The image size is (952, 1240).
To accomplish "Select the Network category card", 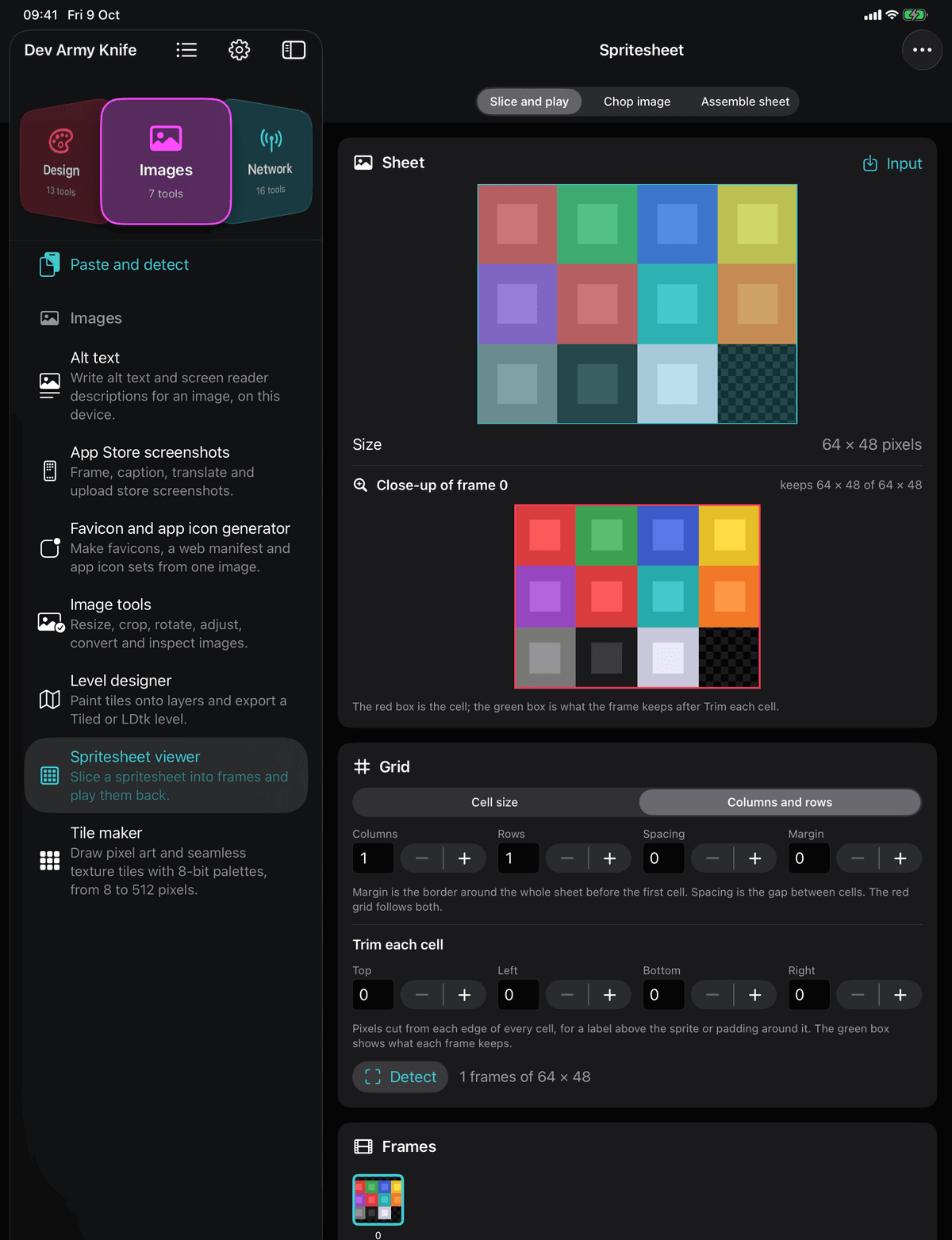I will click(x=271, y=163).
